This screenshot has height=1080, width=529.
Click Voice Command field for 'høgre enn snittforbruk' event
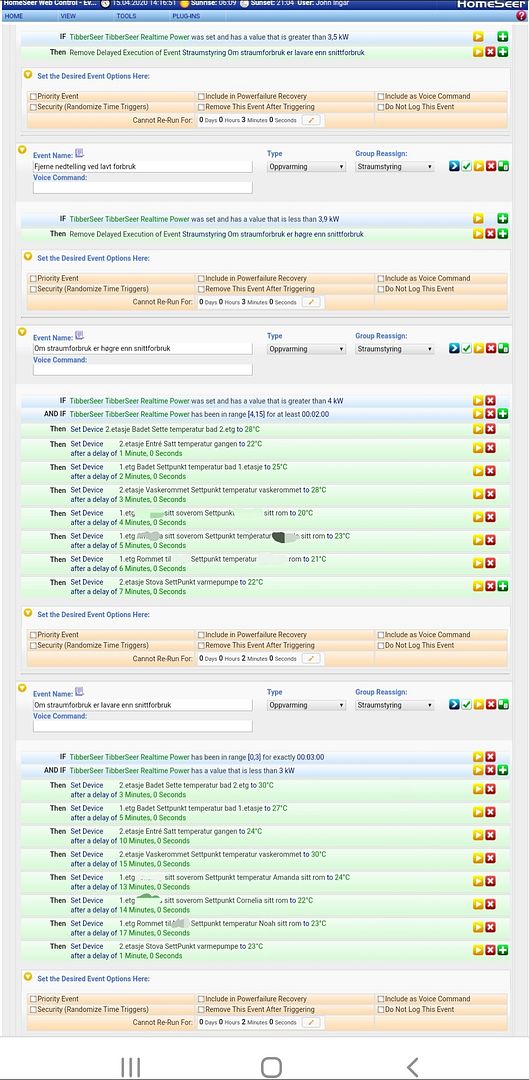[143, 370]
